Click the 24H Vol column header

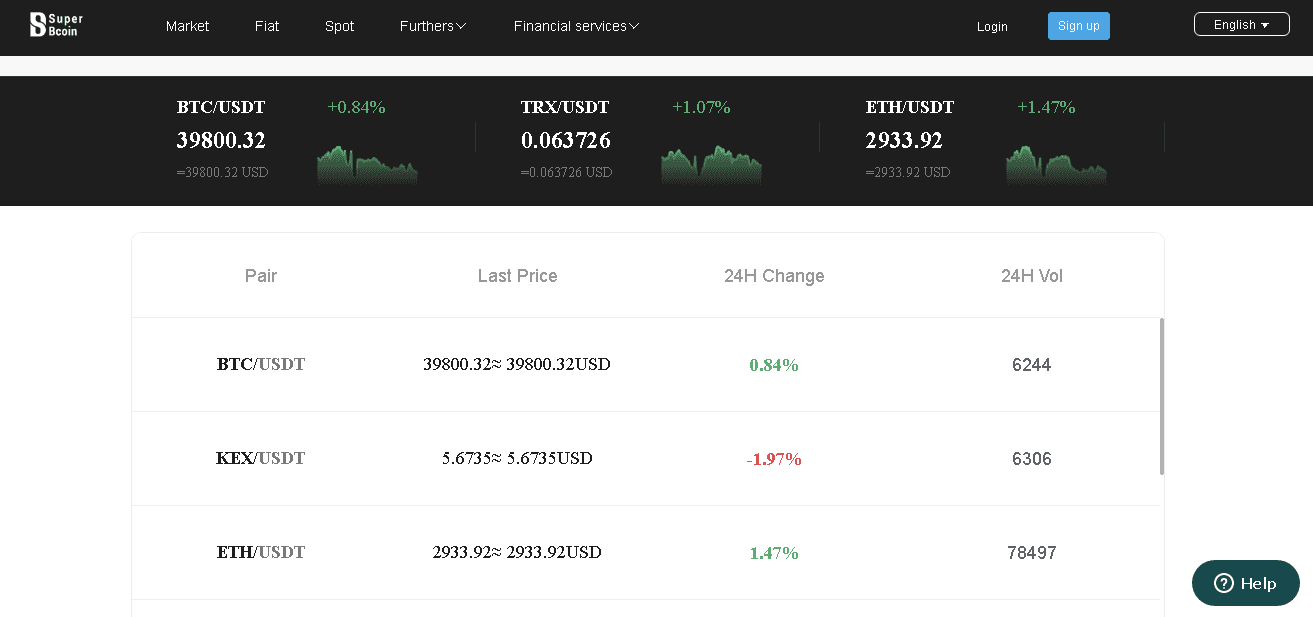(1031, 276)
